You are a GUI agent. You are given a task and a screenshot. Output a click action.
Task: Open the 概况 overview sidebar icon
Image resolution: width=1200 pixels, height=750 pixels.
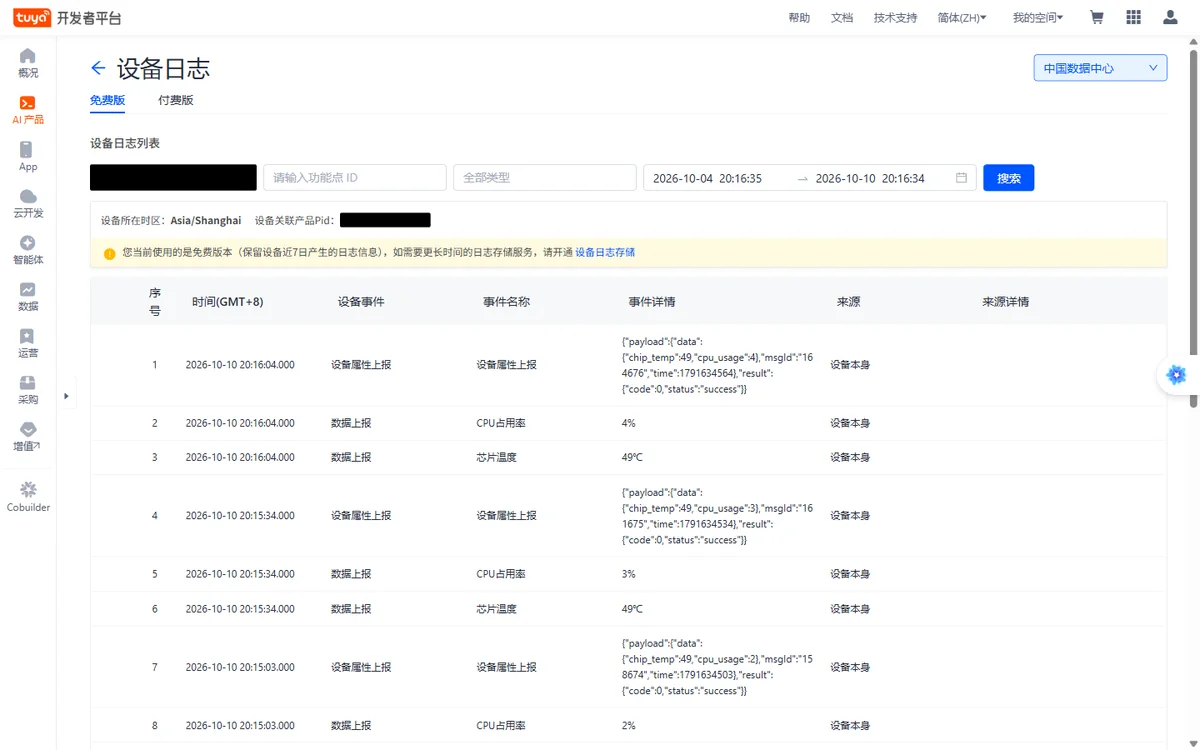[x=28, y=63]
